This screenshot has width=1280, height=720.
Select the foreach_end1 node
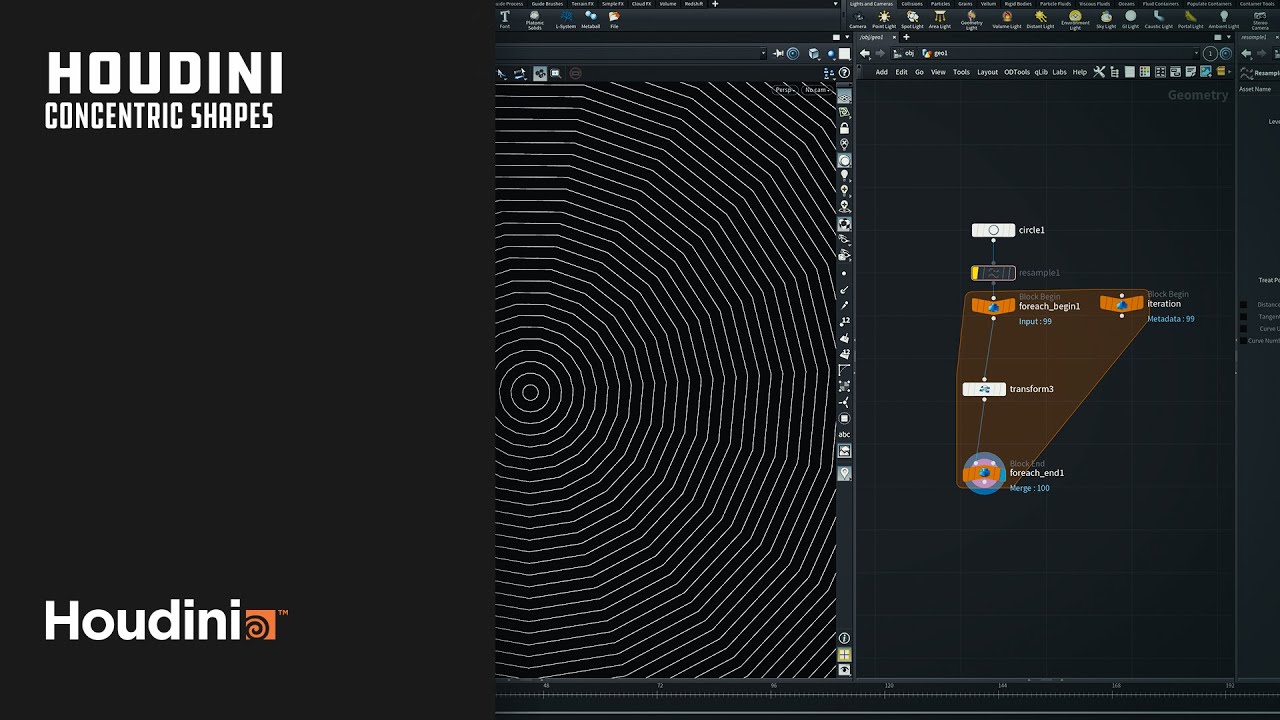coord(984,473)
